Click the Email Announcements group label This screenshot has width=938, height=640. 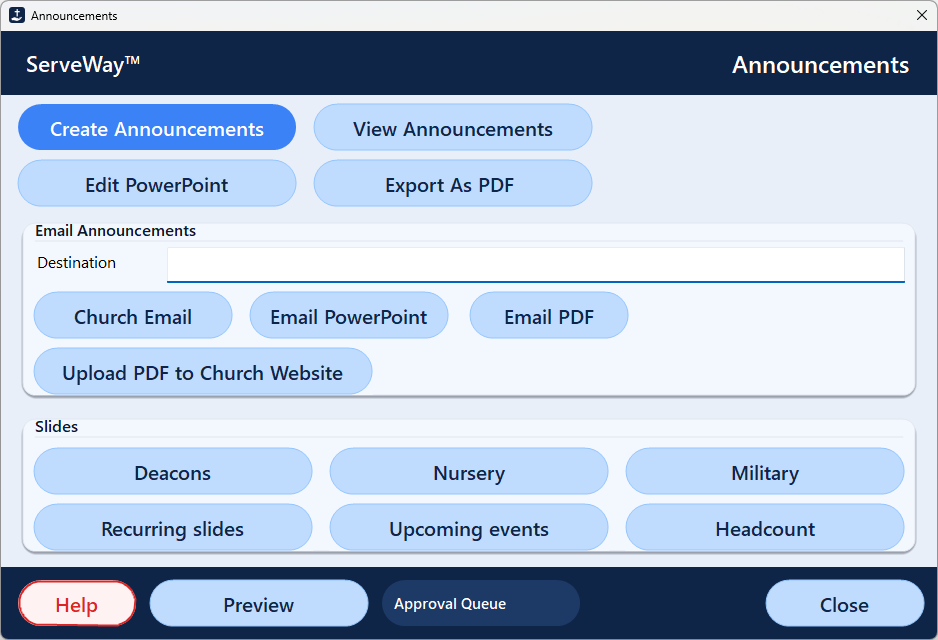pyautogui.click(x=115, y=231)
